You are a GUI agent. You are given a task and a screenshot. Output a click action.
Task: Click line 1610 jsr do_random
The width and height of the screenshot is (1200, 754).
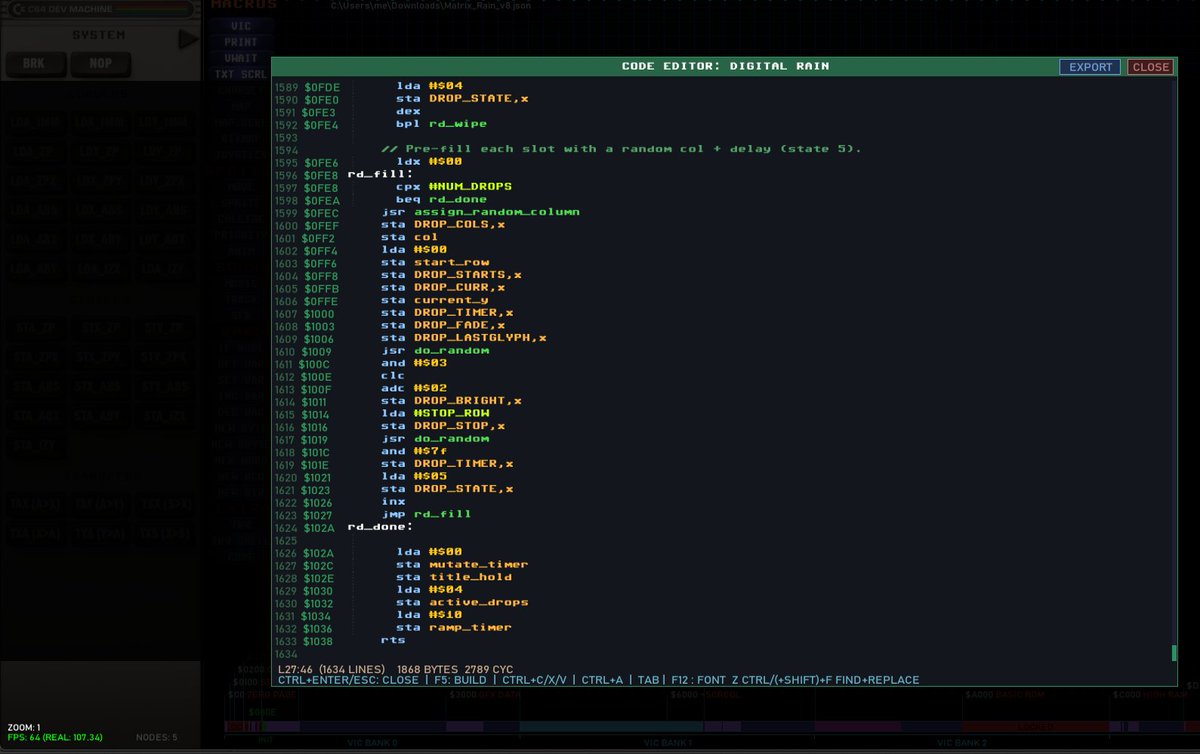click(435, 350)
